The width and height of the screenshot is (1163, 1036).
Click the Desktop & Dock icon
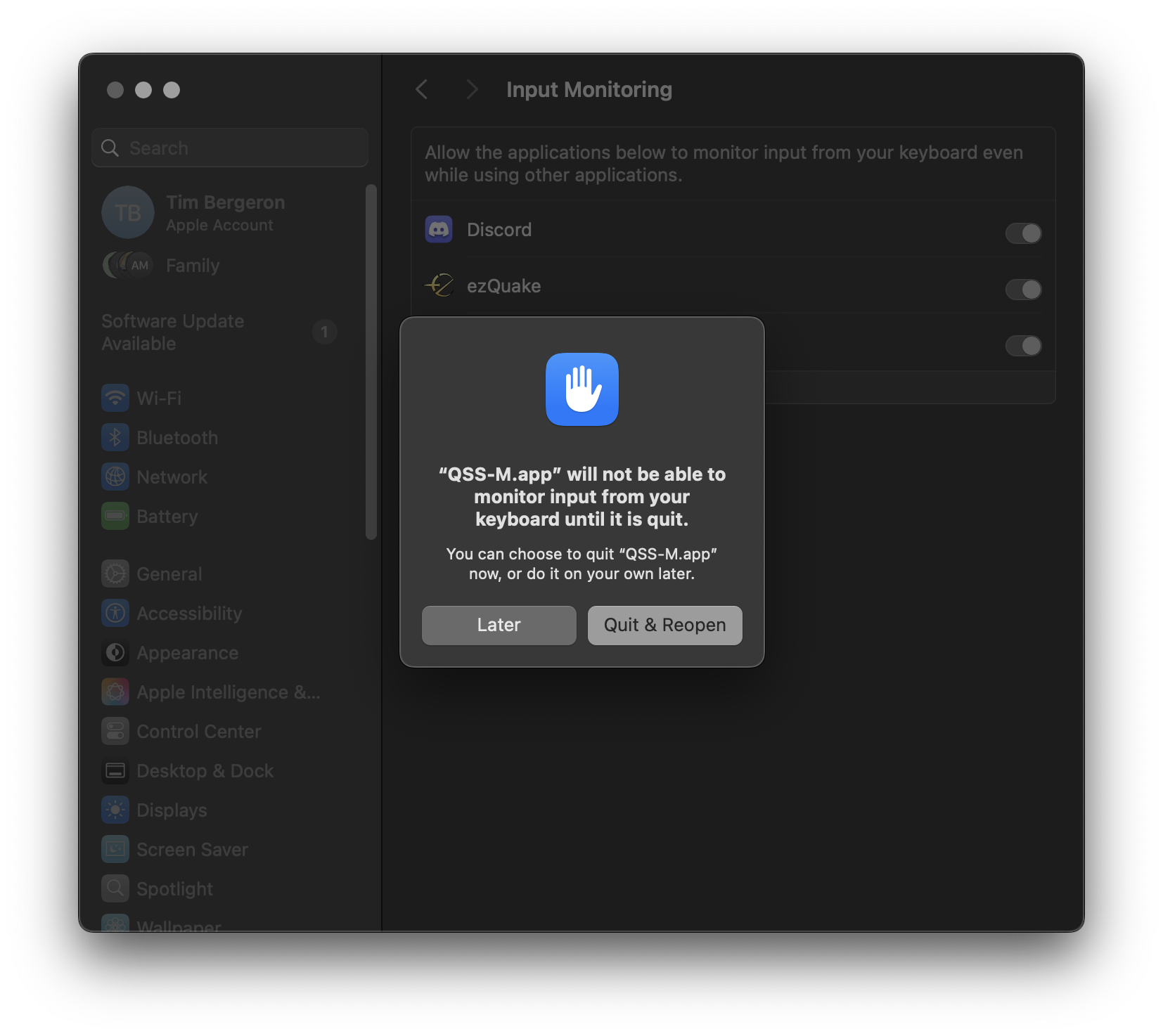point(115,770)
